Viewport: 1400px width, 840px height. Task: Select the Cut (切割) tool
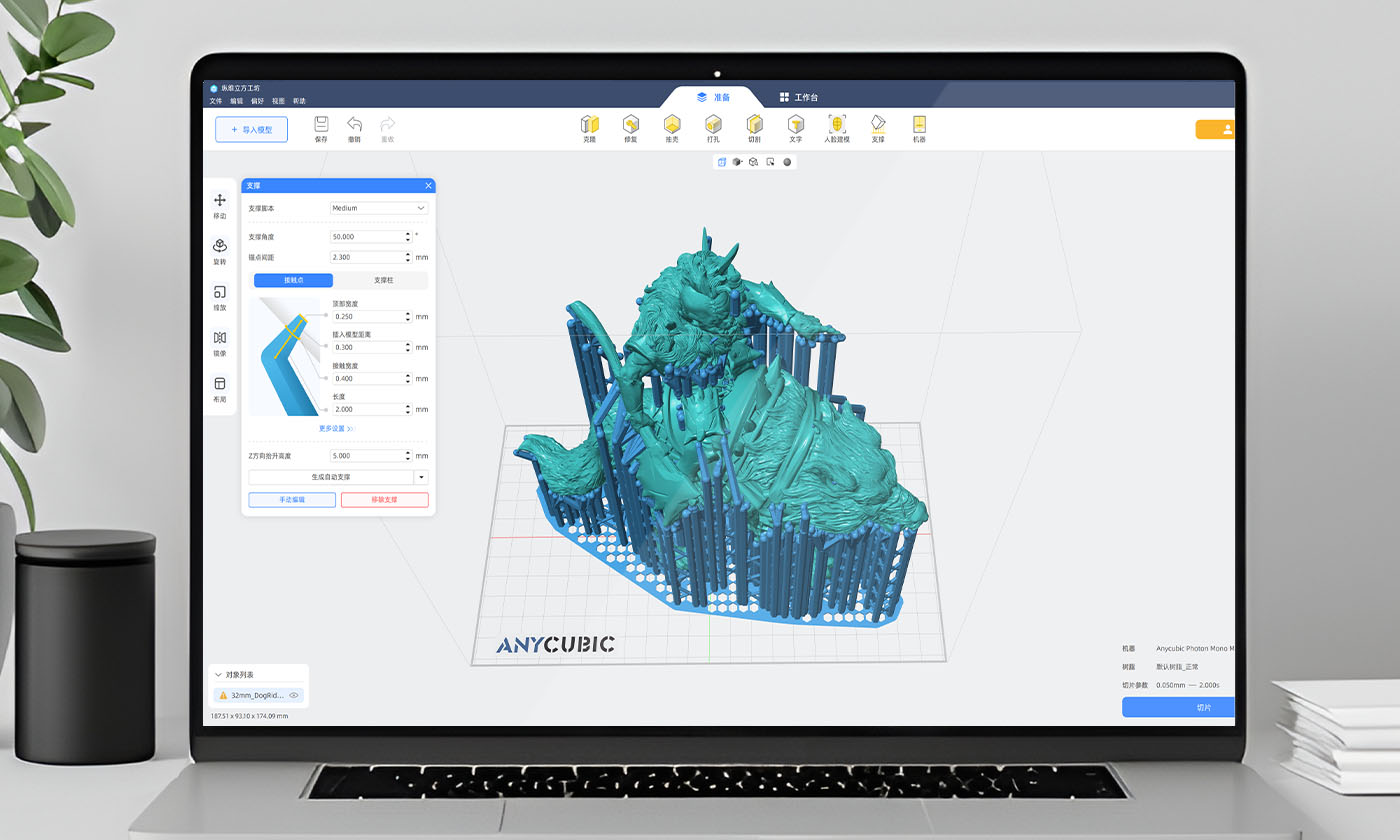pos(754,128)
